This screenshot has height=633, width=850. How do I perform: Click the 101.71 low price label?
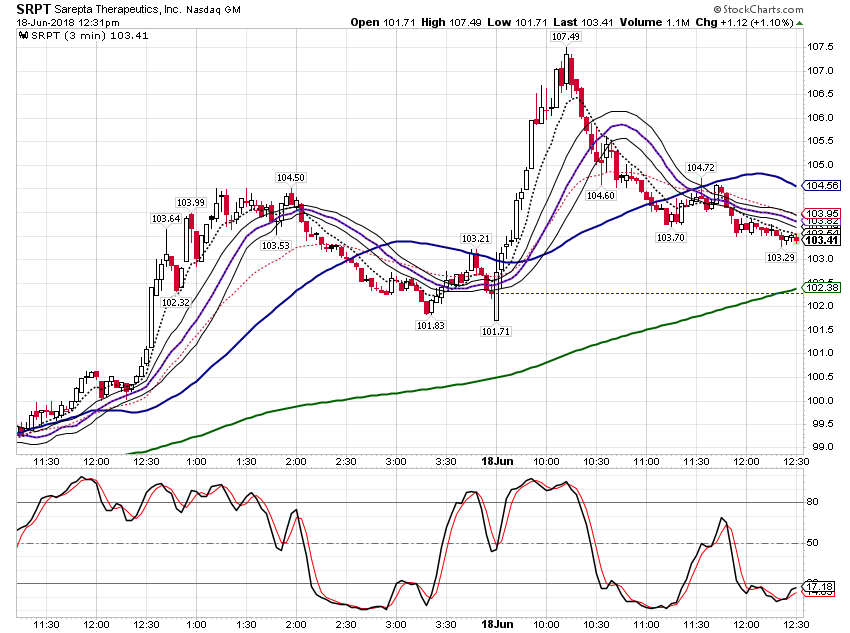(495, 331)
